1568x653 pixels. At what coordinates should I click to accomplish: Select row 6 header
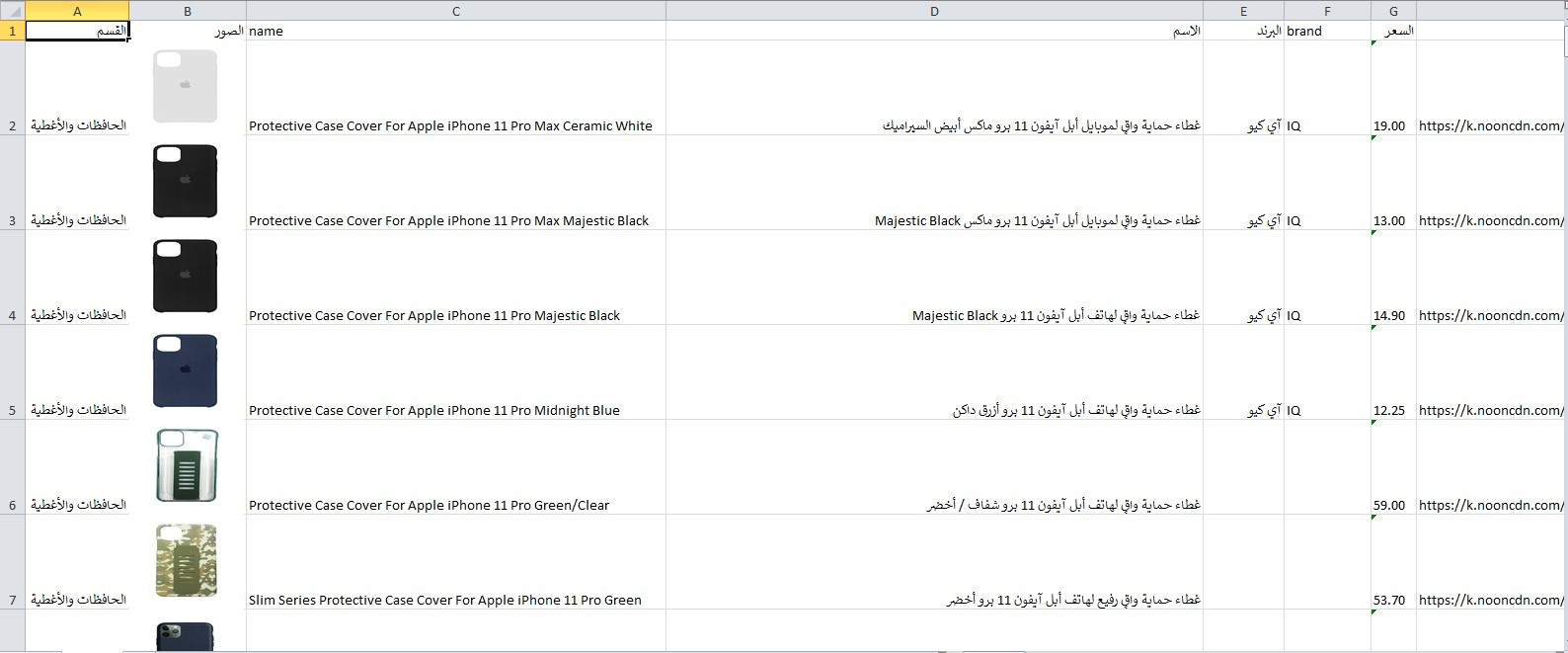[x=12, y=467]
